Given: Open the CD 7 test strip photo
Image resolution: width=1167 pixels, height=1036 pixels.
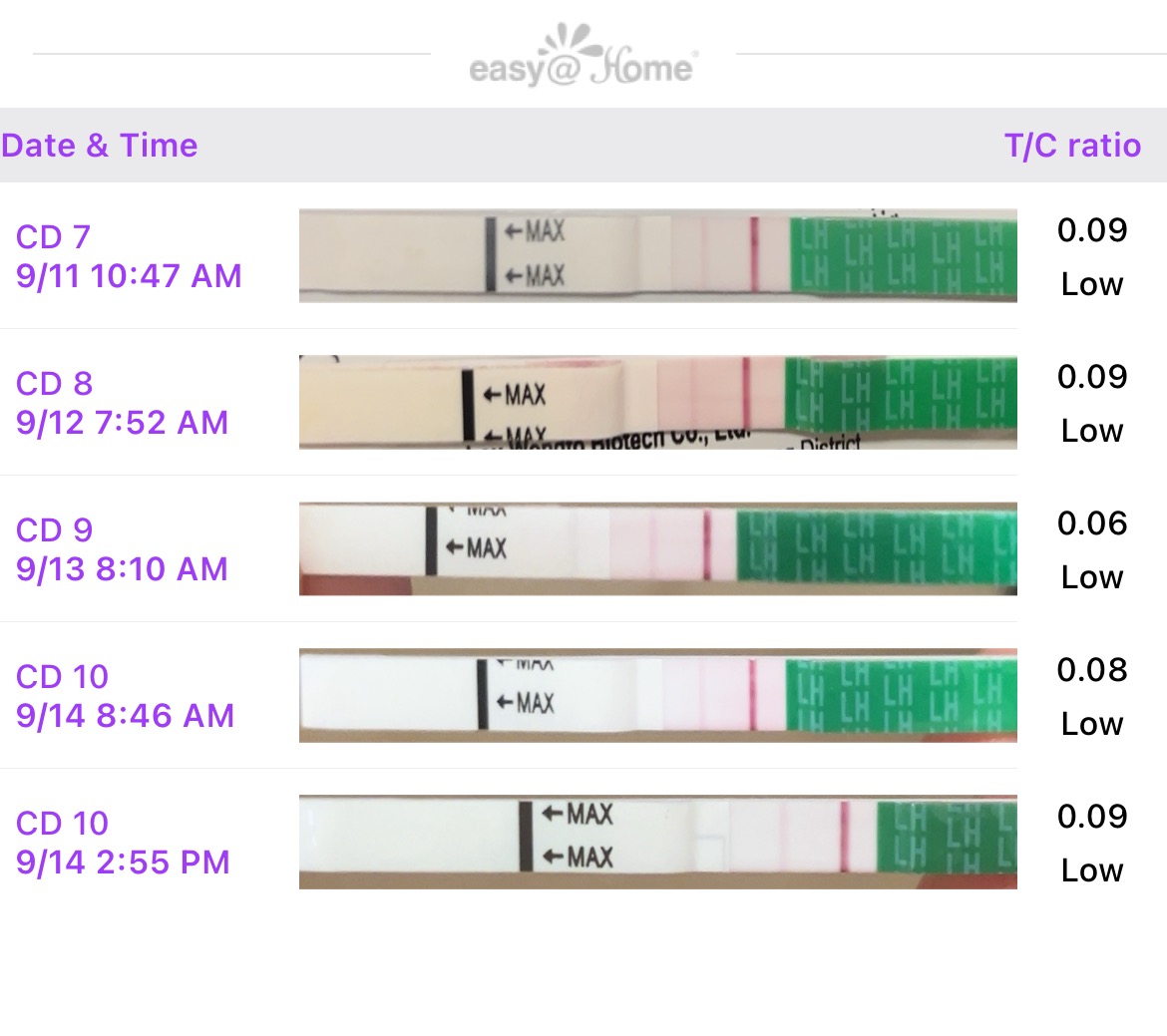Looking at the screenshot, I should [657, 255].
